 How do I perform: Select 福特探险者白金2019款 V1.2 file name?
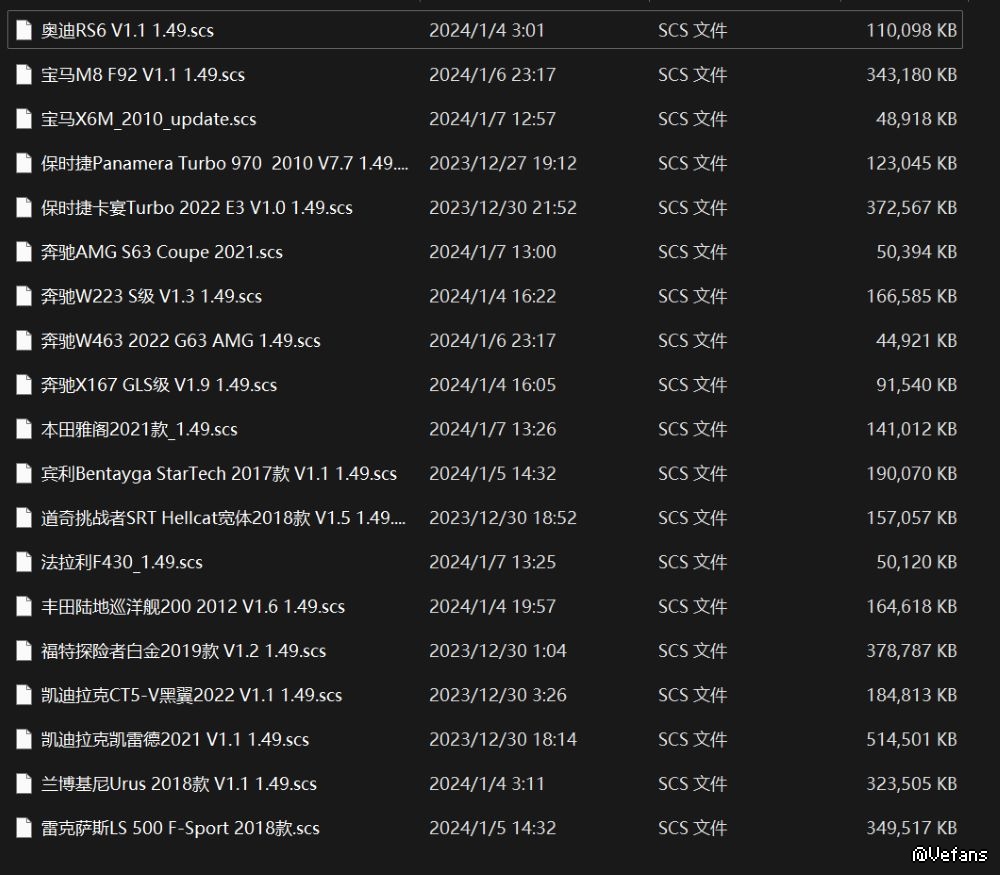point(184,651)
